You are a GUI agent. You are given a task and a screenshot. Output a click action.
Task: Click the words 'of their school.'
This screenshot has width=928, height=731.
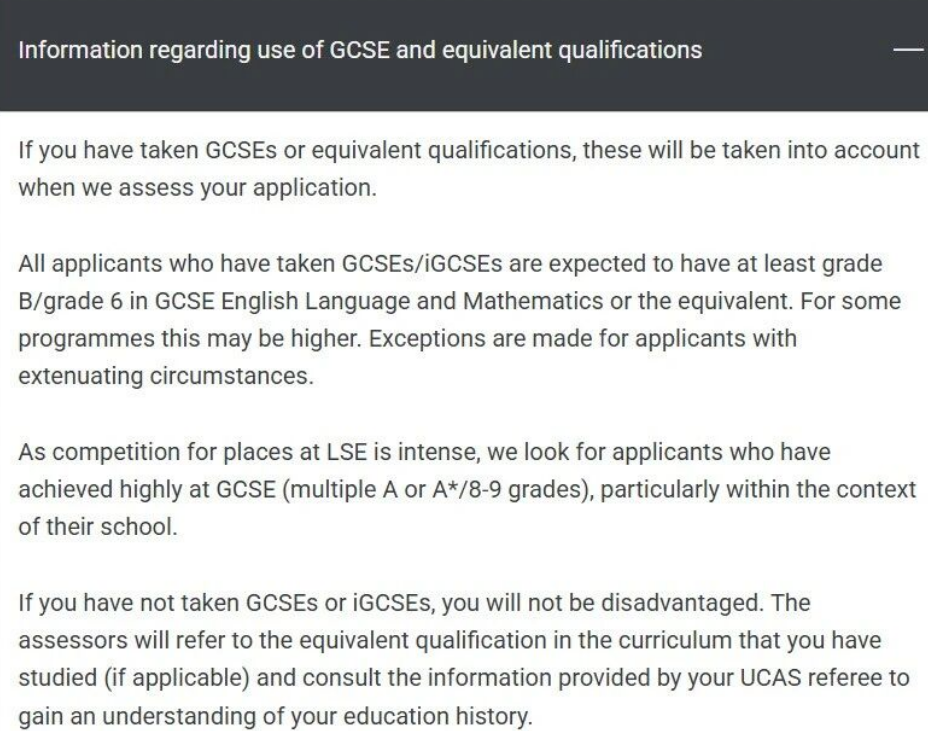(98, 527)
